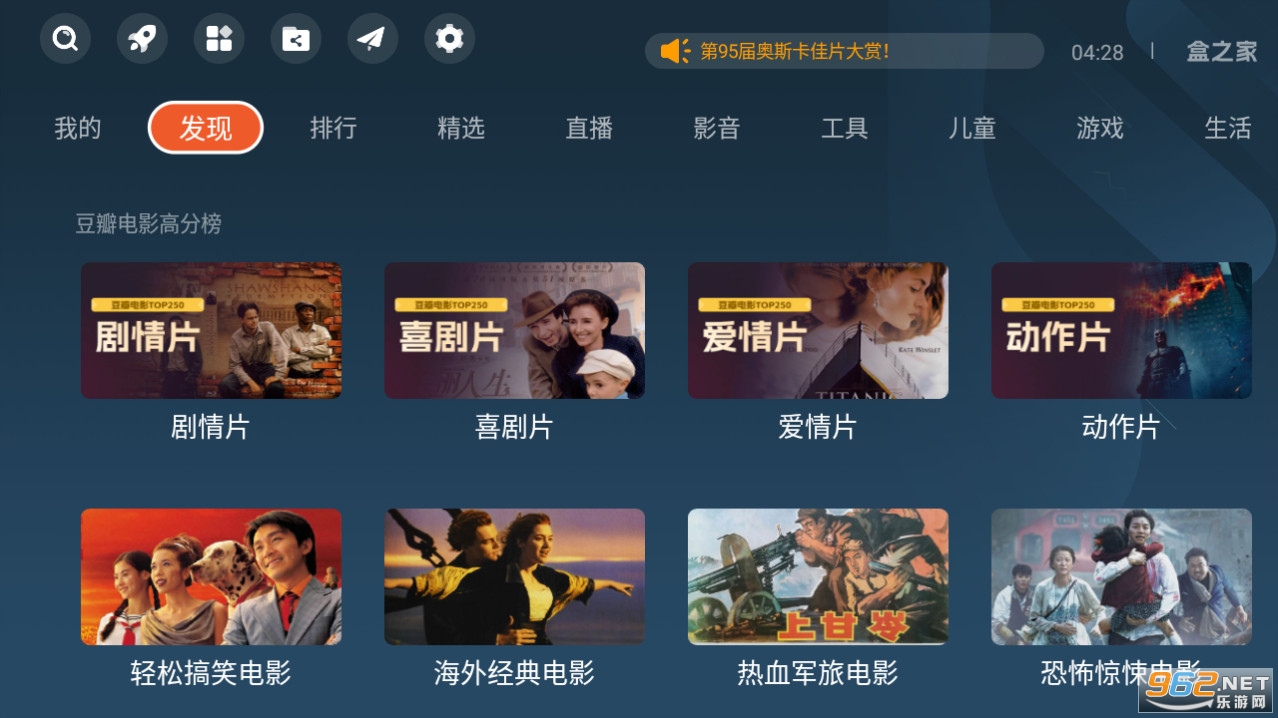Click the orange speaker announcement icon
1278x718 pixels.
tap(675, 51)
